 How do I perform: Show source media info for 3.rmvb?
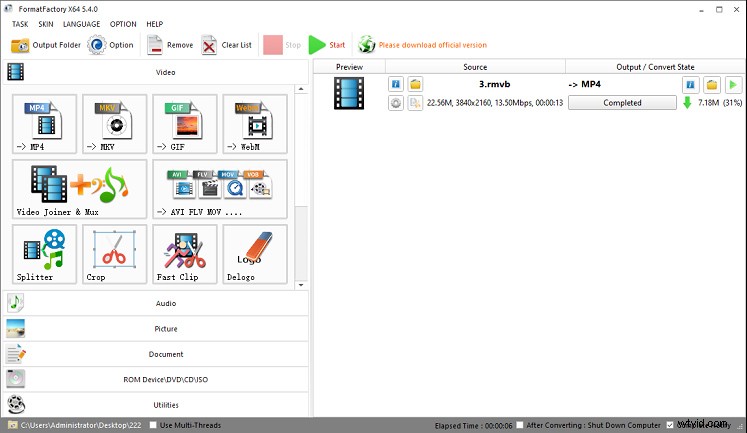pyautogui.click(x=395, y=84)
